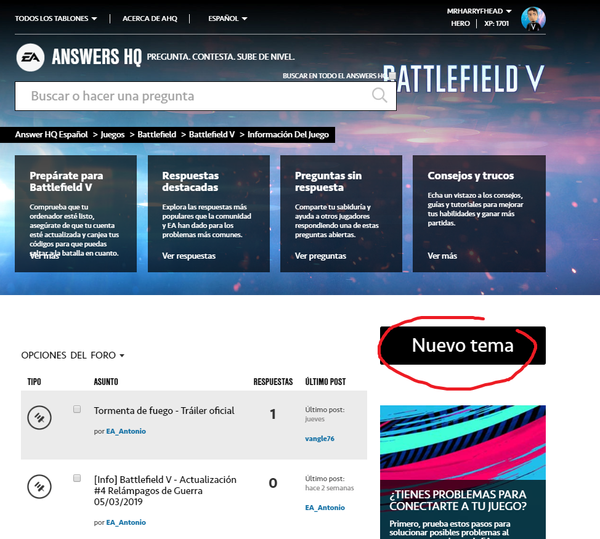Open the Español language dropdown
Screen dimensions: 600x539
(x=228, y=18)
